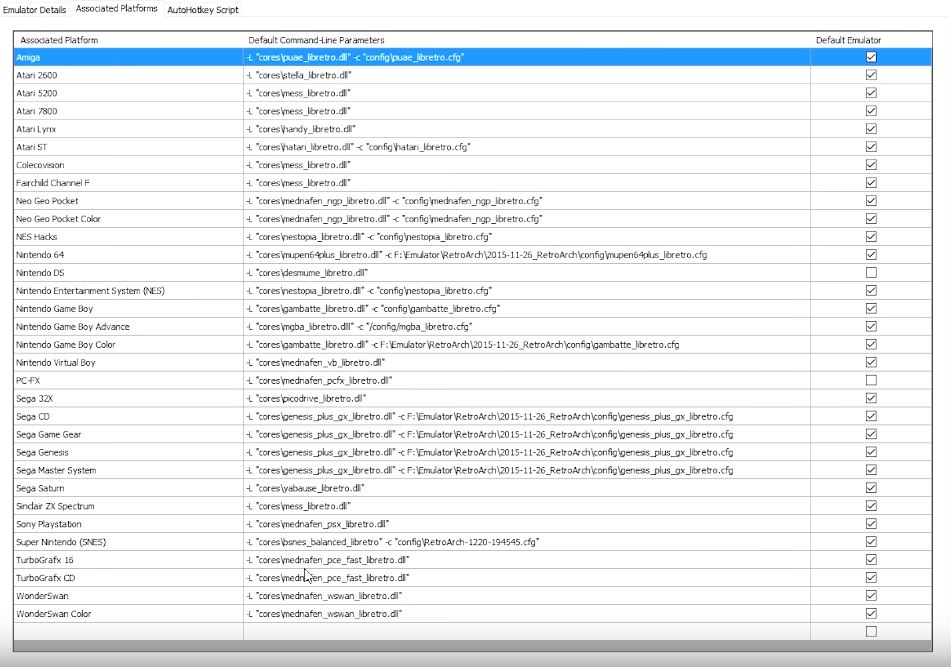
Task: Select the Nintendo Game Boy Advance cell
Action: pyautogui.click(x=128, y=326)
